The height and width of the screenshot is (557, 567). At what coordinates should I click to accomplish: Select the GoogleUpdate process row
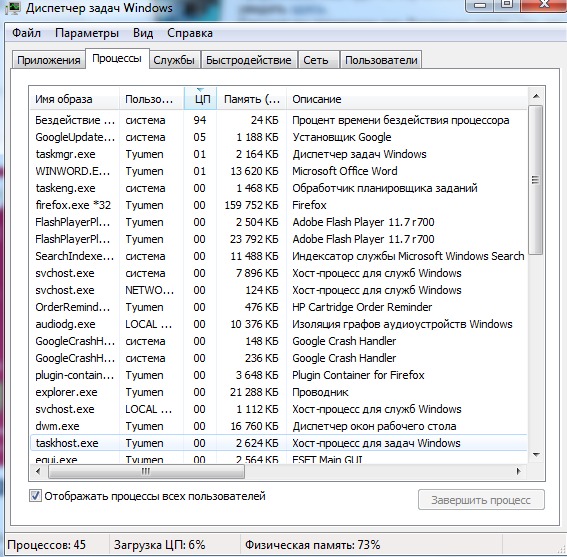point(278,137)
